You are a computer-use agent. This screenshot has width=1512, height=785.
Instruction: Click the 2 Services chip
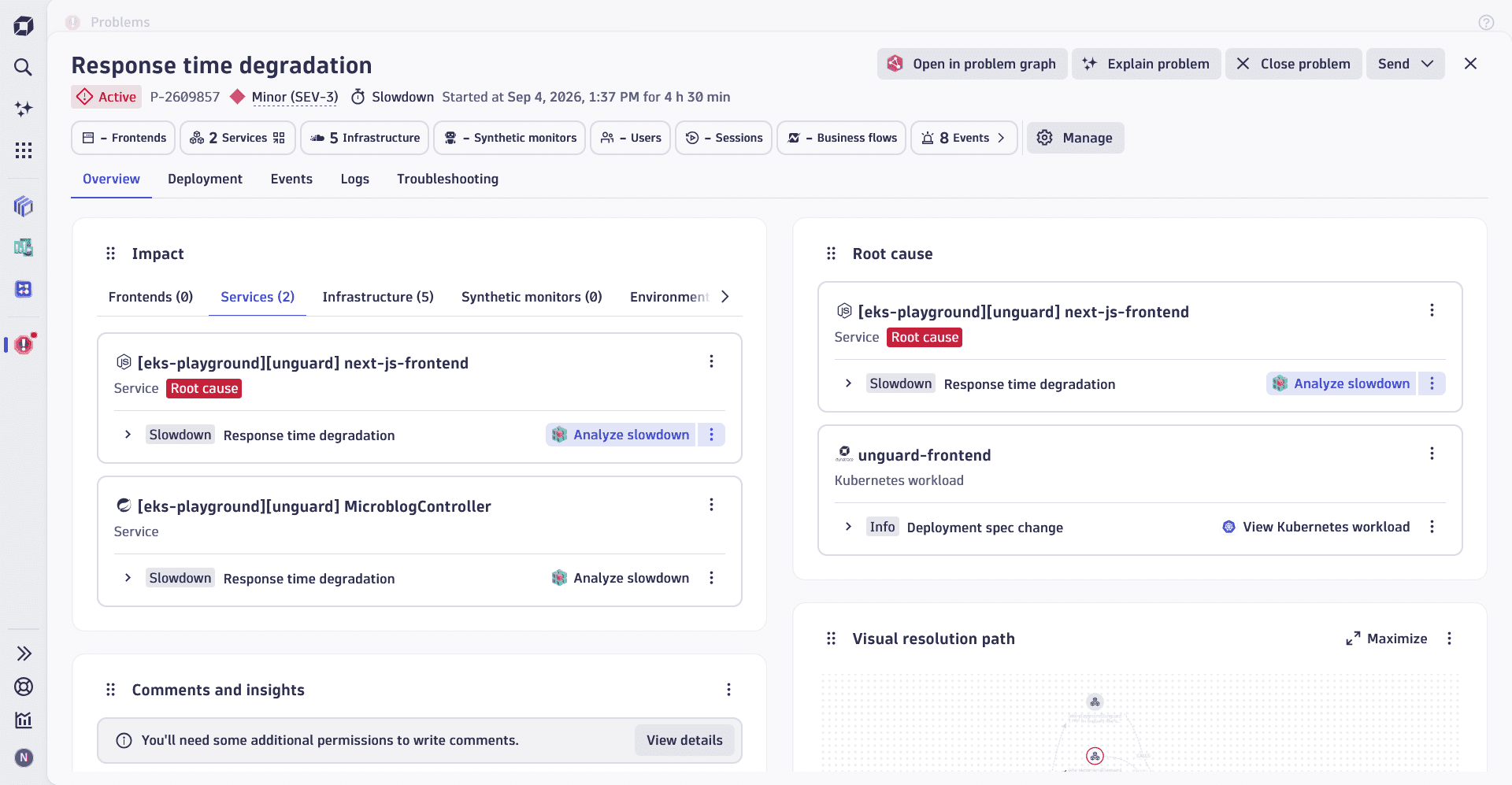click(238, 138)
